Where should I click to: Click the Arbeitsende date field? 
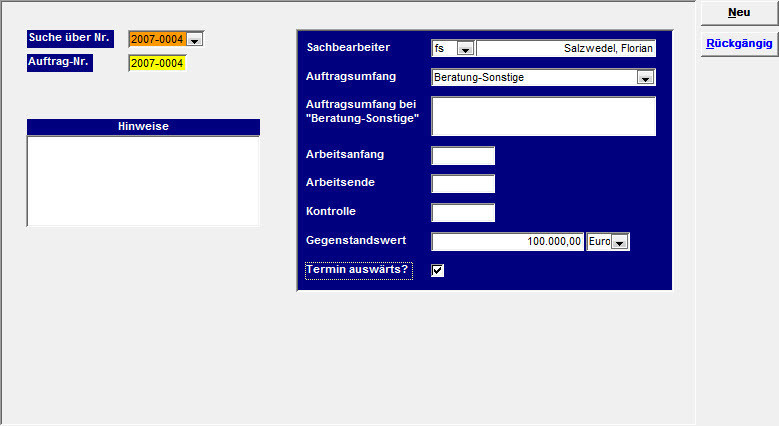coord(463,184)
